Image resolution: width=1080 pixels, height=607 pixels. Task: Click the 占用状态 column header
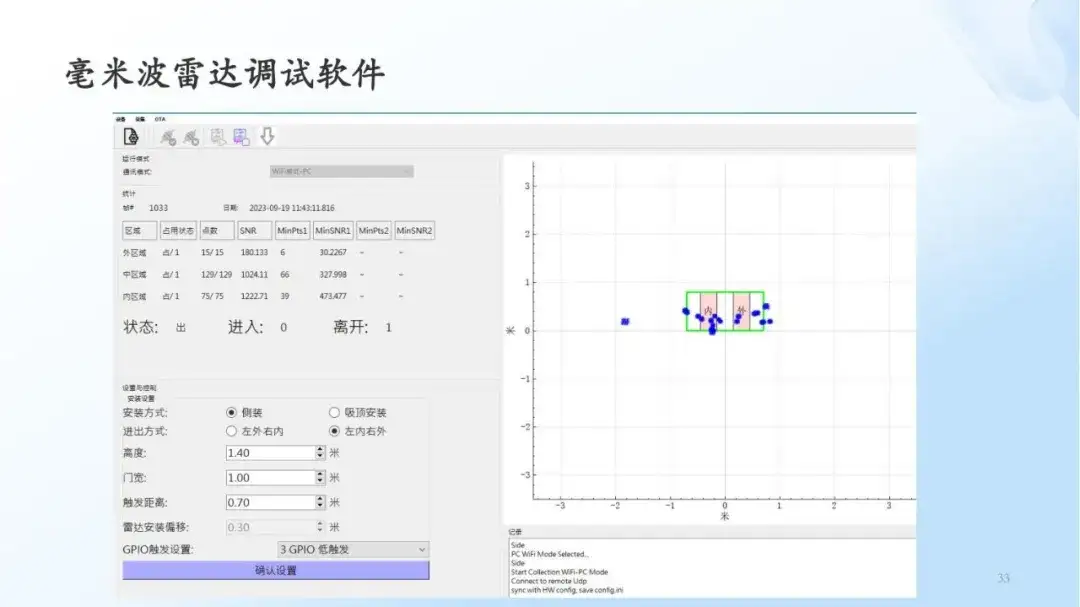click(x=178, y=231)
